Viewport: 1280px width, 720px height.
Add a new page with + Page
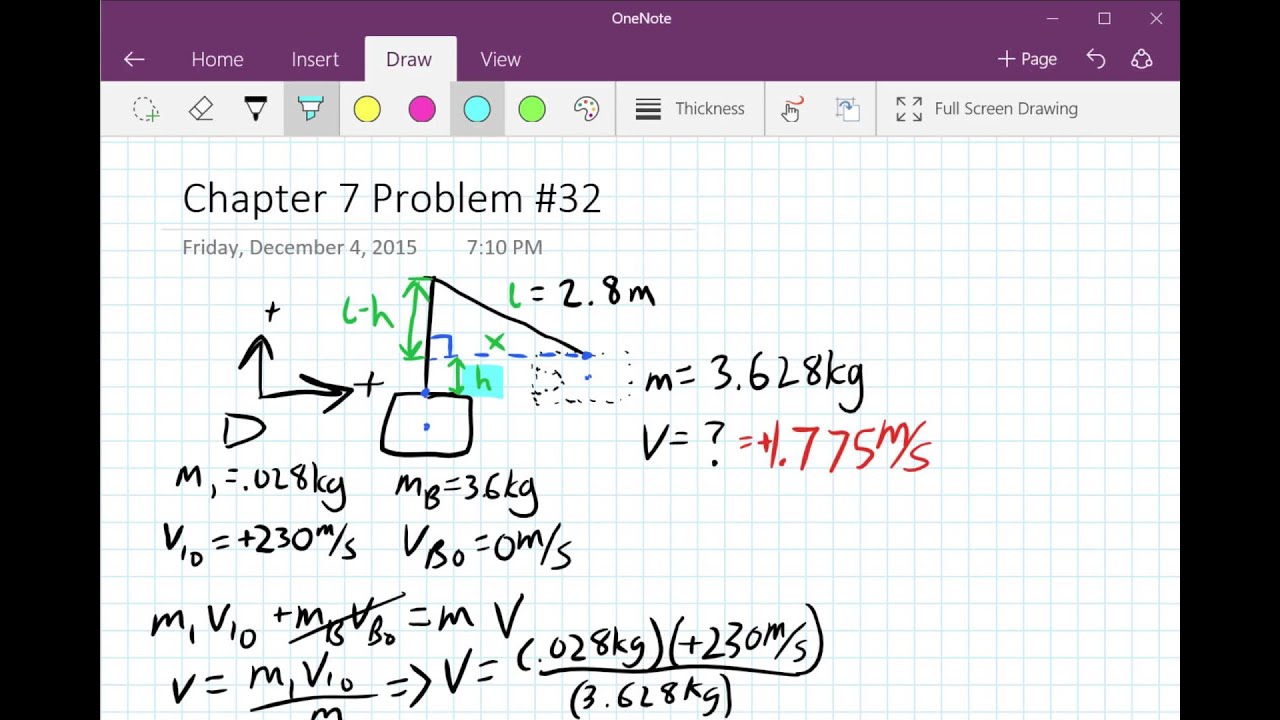1027,59
